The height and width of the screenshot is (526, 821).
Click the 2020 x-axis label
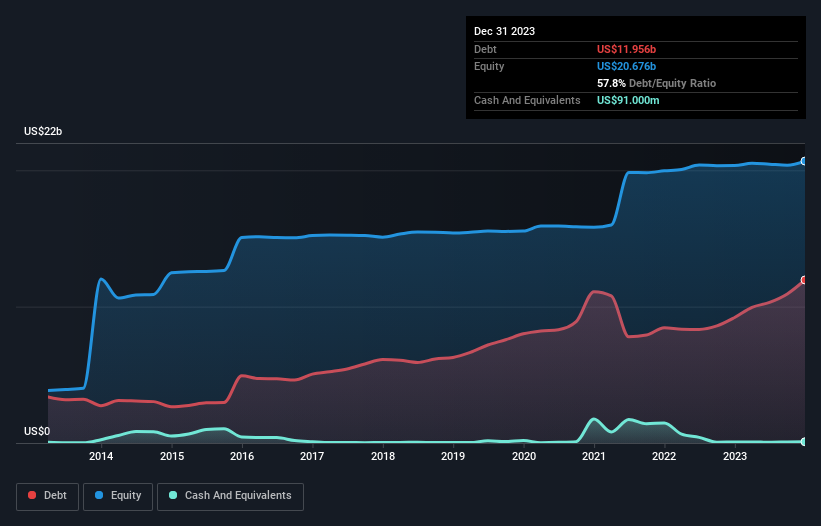point(524,456)
